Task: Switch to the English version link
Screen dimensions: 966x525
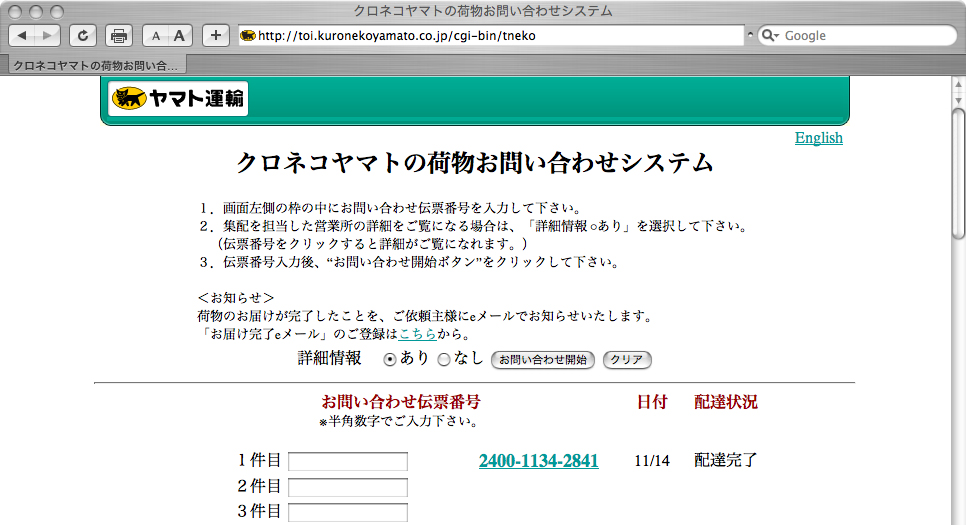Action: click(x=818, y=137)
